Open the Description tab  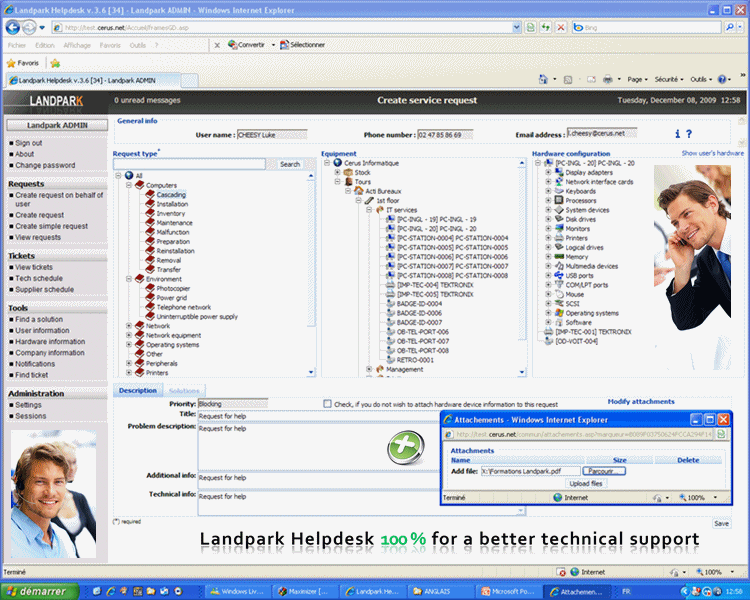(x=138, y=390)
